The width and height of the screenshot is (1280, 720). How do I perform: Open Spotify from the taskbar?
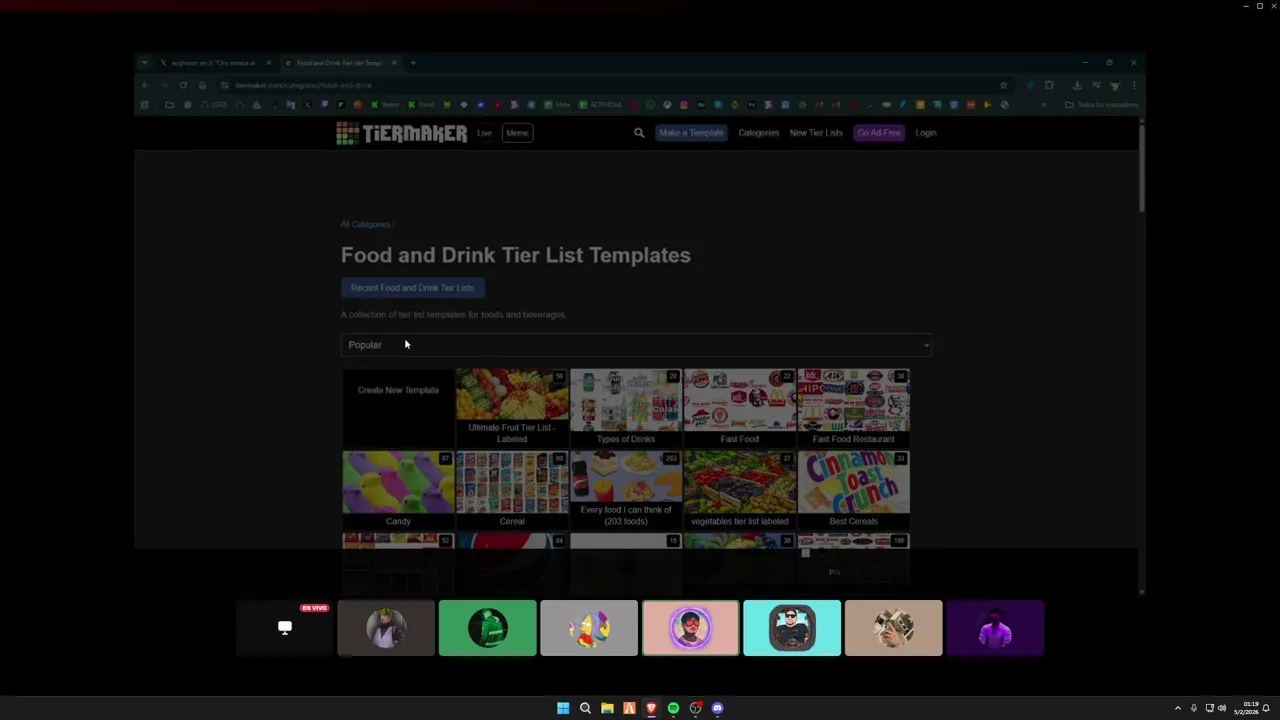673,708
